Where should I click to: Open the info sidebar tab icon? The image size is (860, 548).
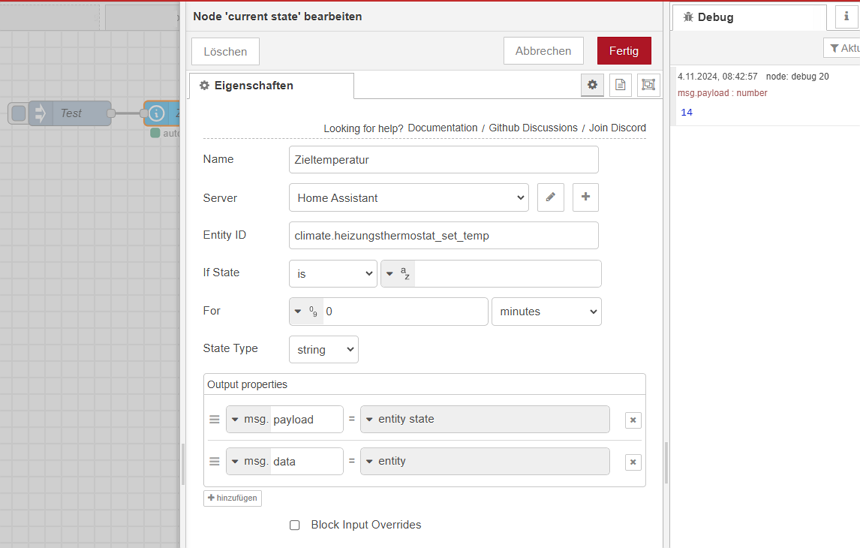pyautogui.click(x=846, y=17)
